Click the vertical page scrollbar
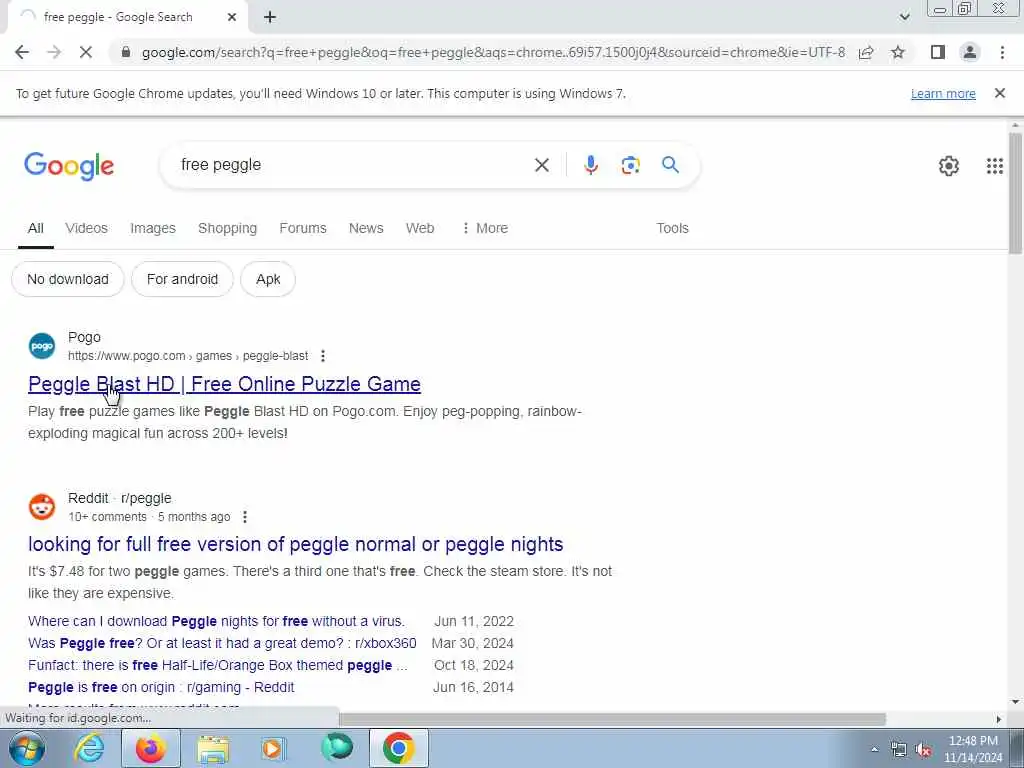The image size is (1024, 768). 1015,193
